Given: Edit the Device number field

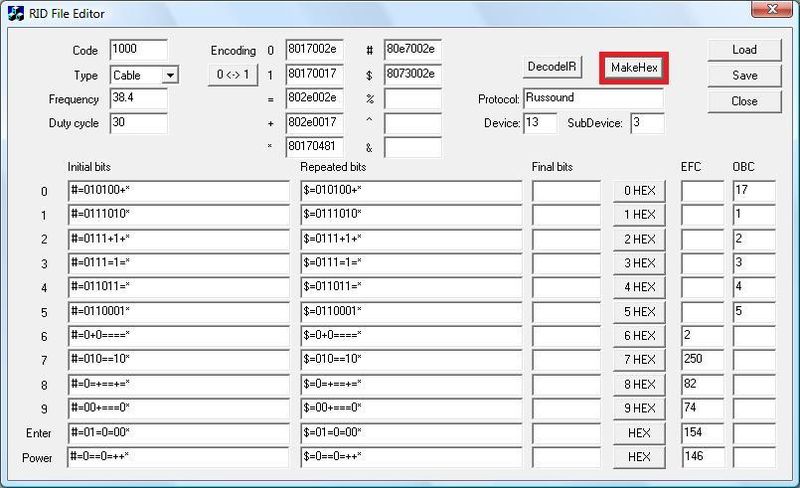Looking at the screenshot, I should (x=539, y=123).
